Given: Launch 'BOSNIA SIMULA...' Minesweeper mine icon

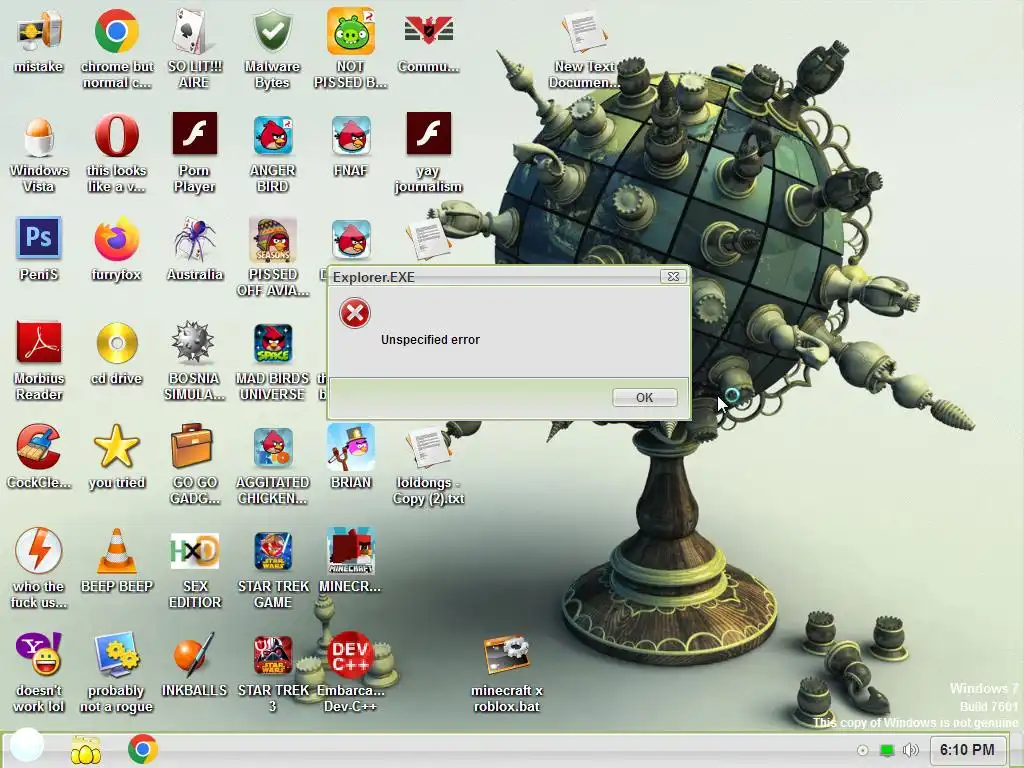Looking at the screenshot, I should point(194,342).
